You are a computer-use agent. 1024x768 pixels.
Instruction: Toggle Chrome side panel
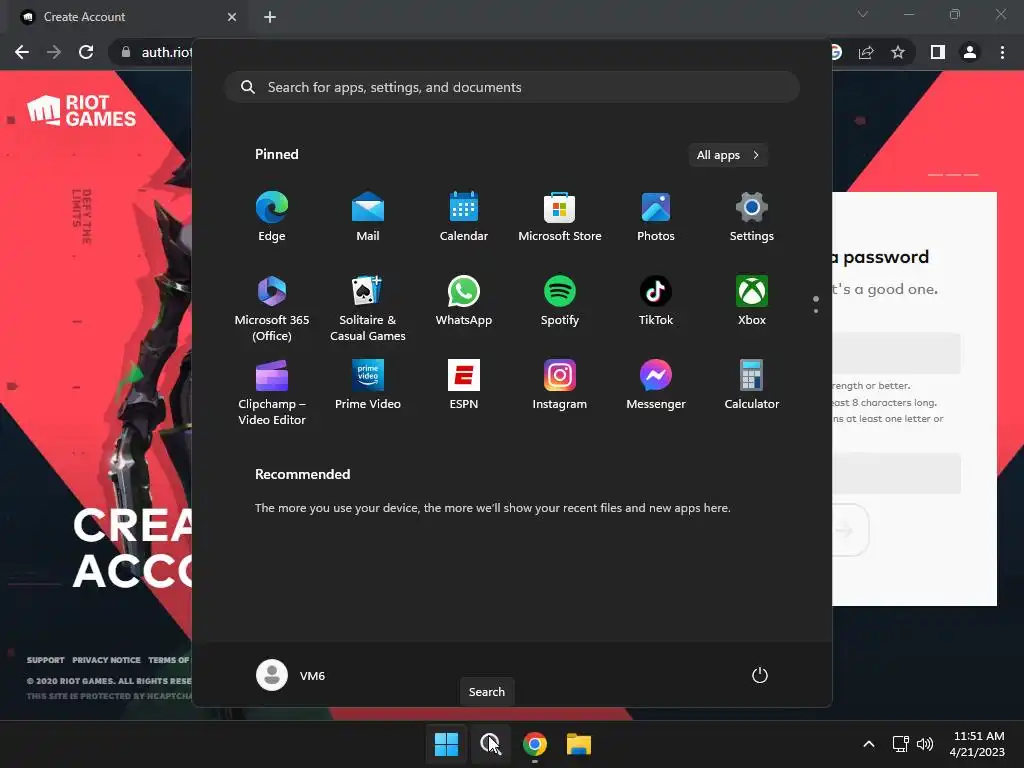pyautogui.click(x=938, y=52)
